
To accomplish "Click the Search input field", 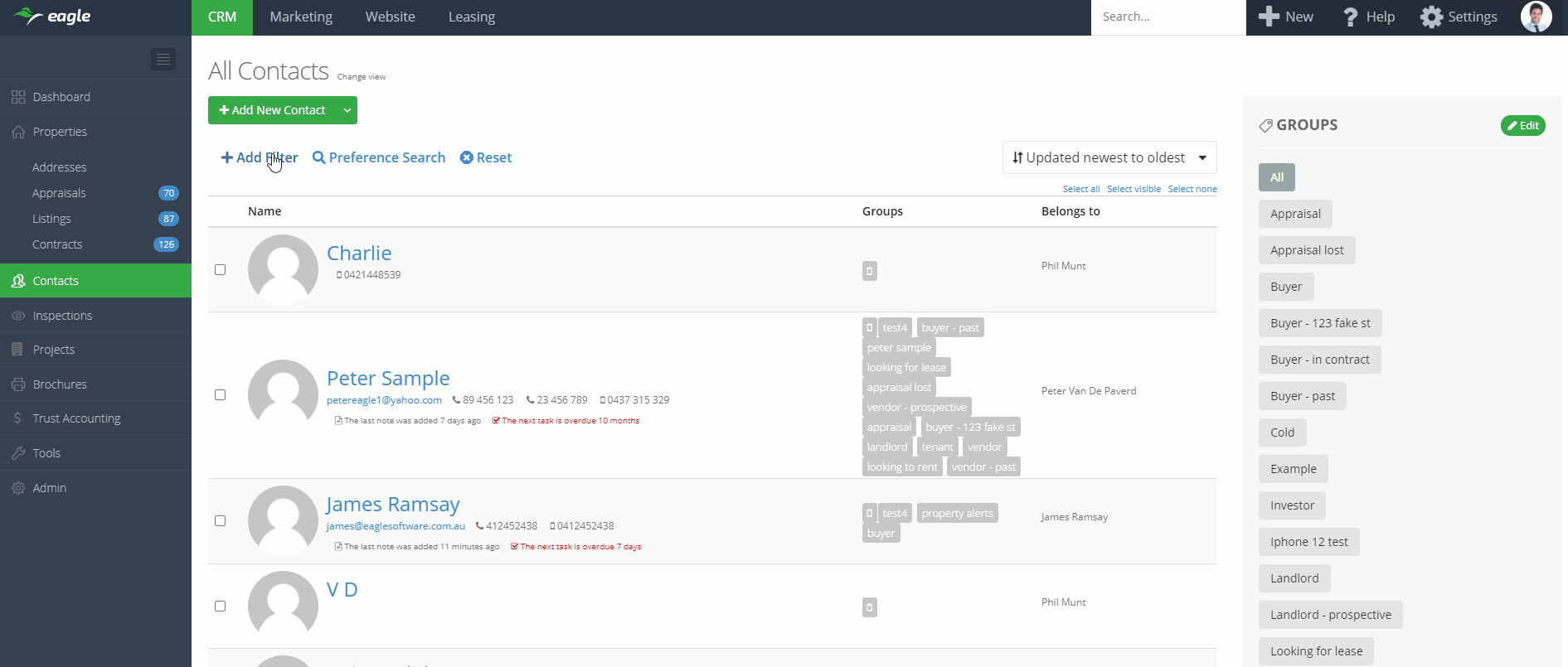I will (1168, 17).
